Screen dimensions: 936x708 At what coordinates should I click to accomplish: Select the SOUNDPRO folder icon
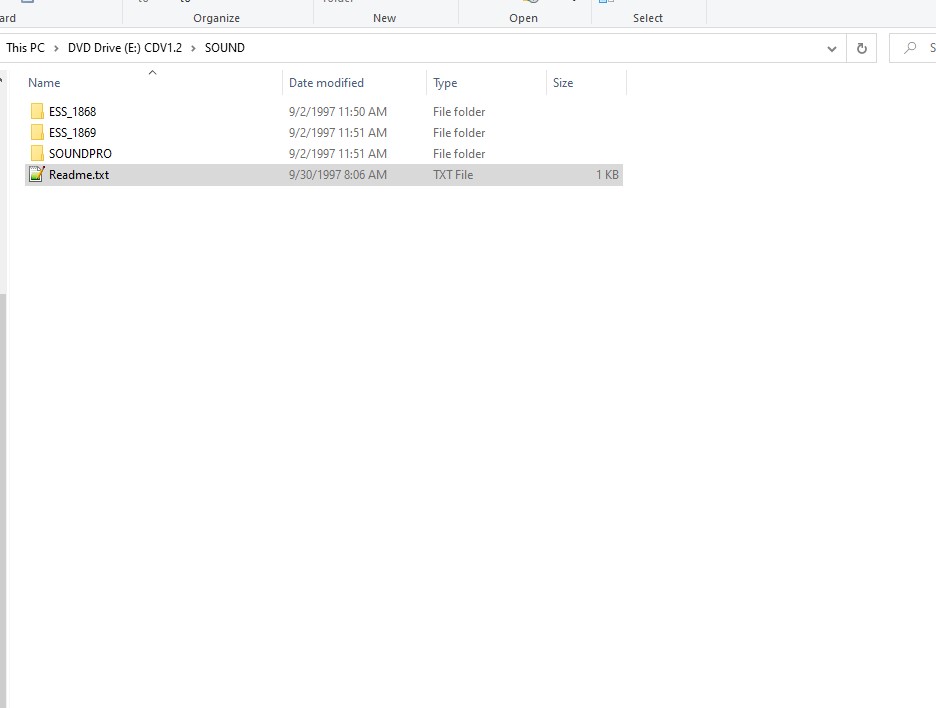click(x=37, y=154)
